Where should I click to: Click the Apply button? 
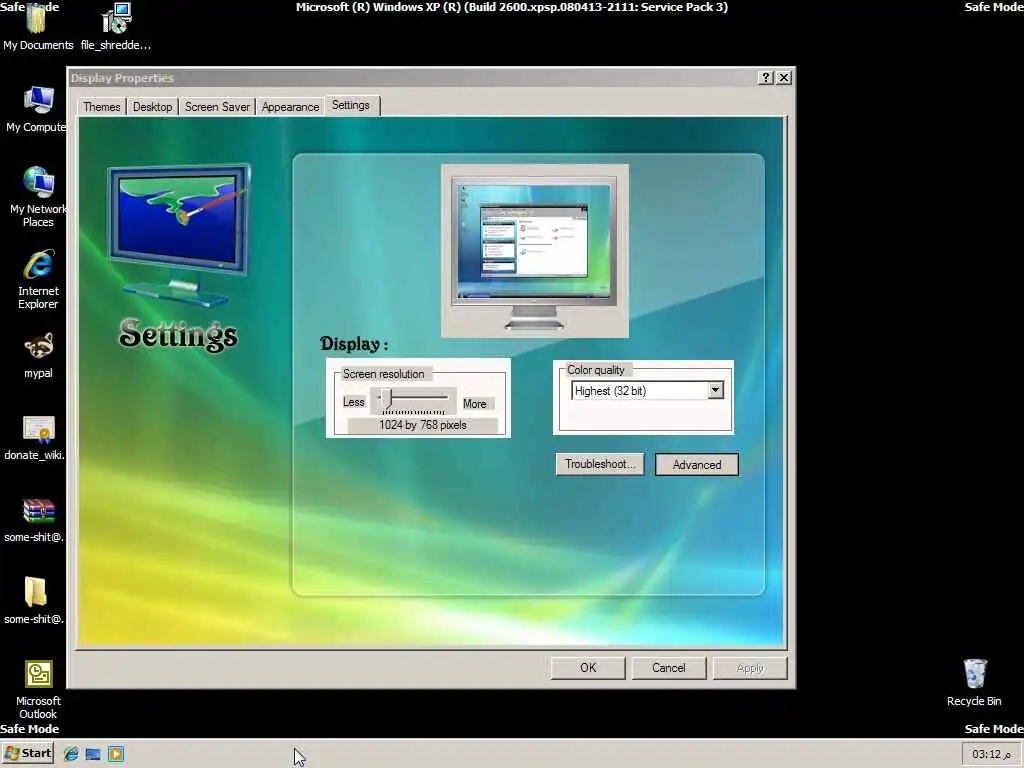coord(750,668)
